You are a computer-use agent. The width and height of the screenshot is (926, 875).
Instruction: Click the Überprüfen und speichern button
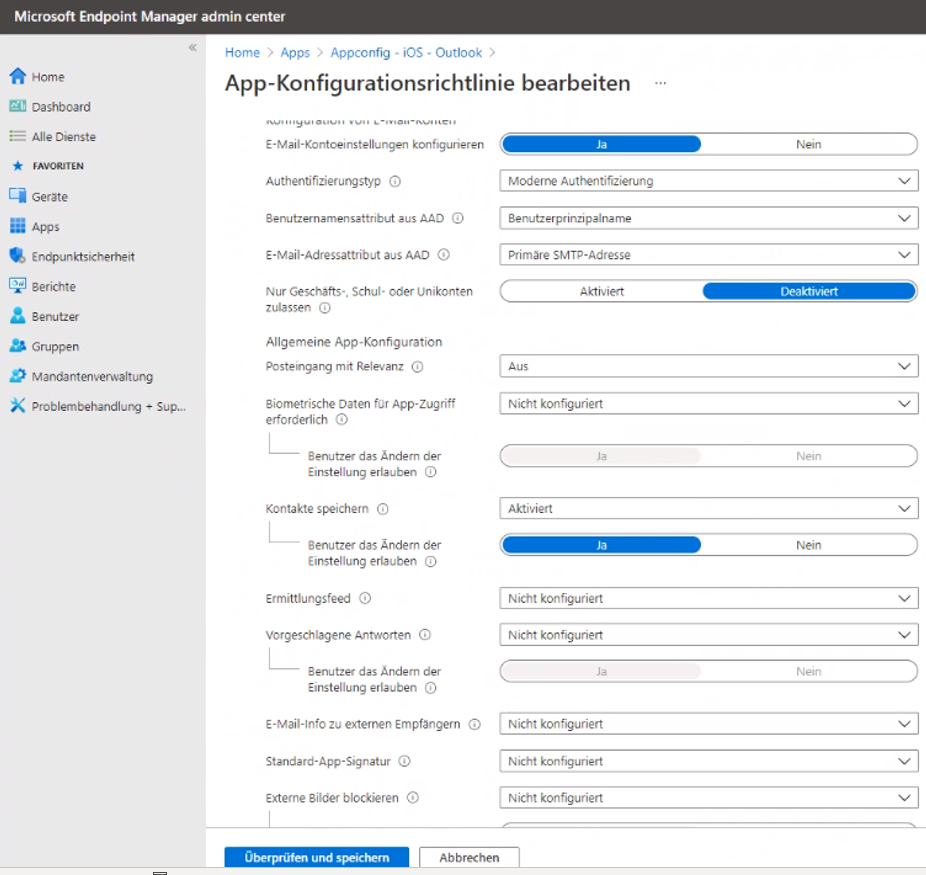coord(317,858)
